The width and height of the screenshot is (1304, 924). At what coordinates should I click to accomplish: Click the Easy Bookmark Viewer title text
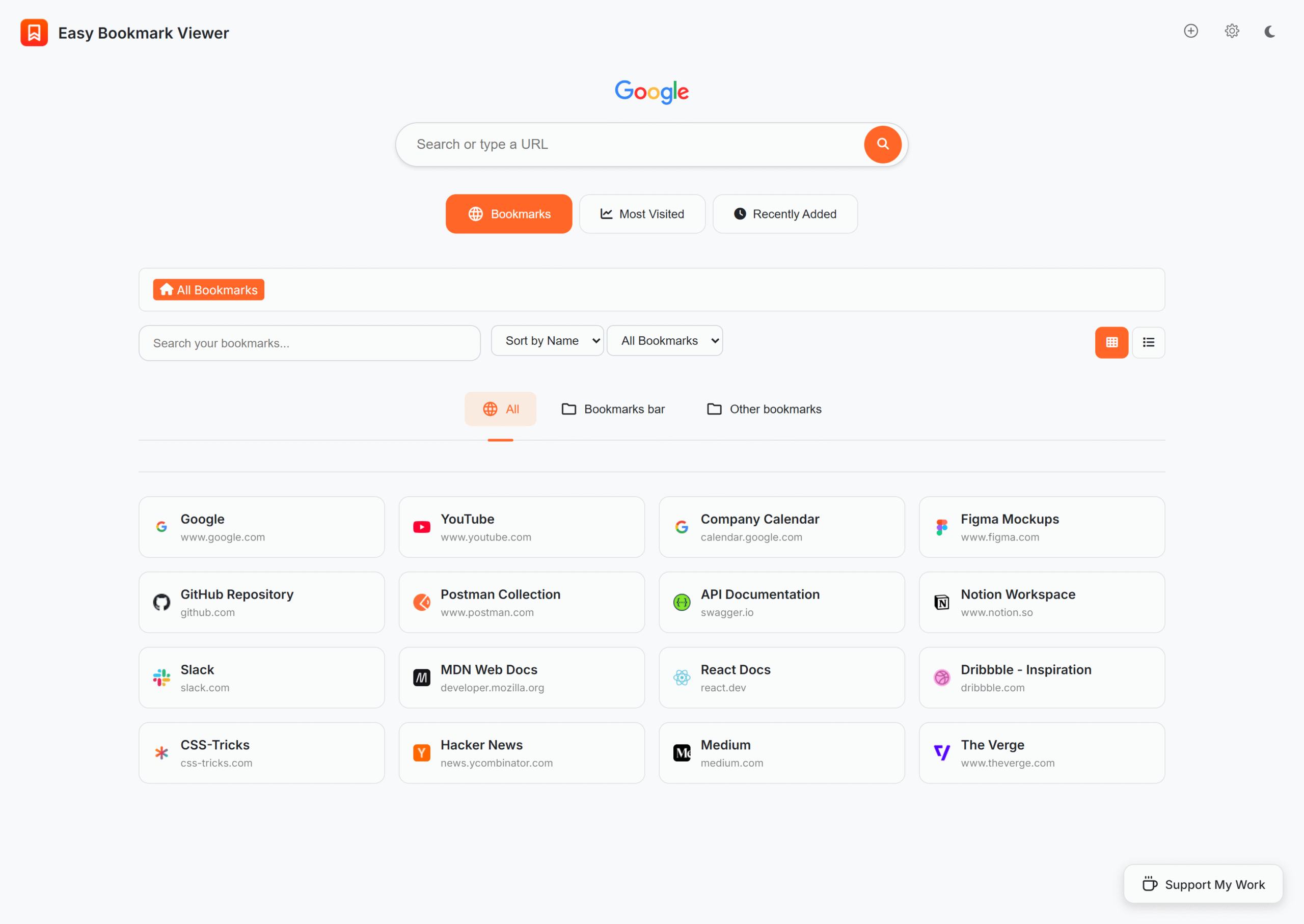(x=143, y=33)
